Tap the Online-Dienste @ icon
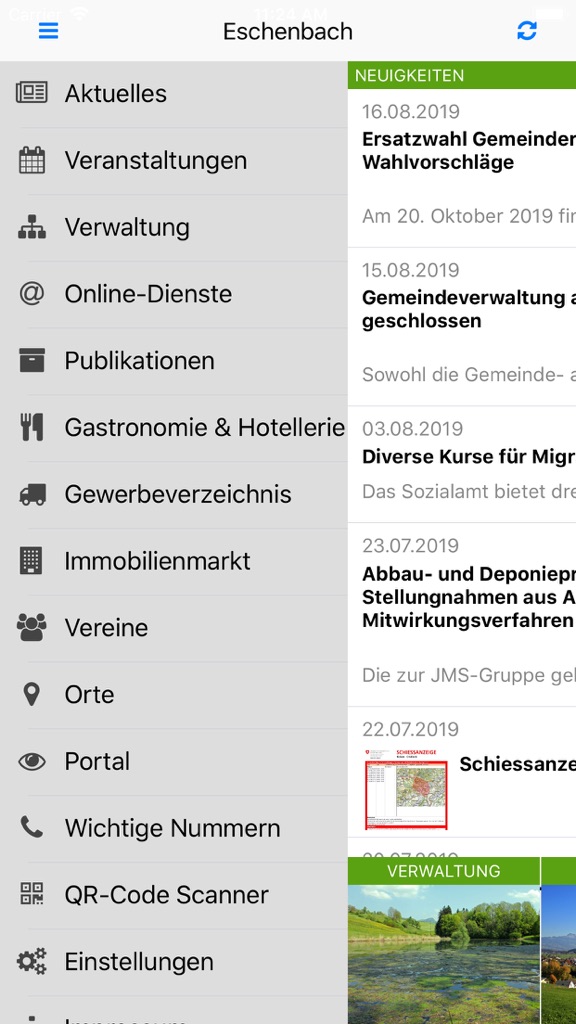 (x=31, y=293)
